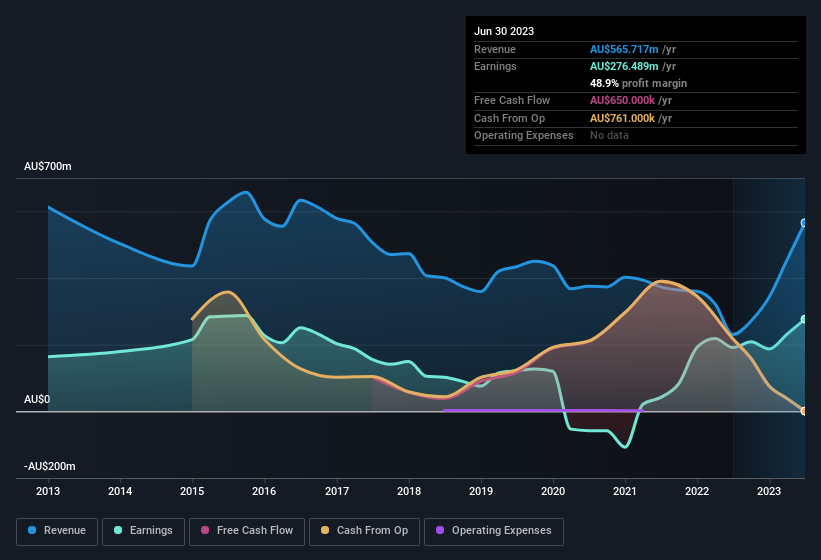The image size is (821, 560).
Task: Select the 2017 x-axis label
Action: point(337,491)
